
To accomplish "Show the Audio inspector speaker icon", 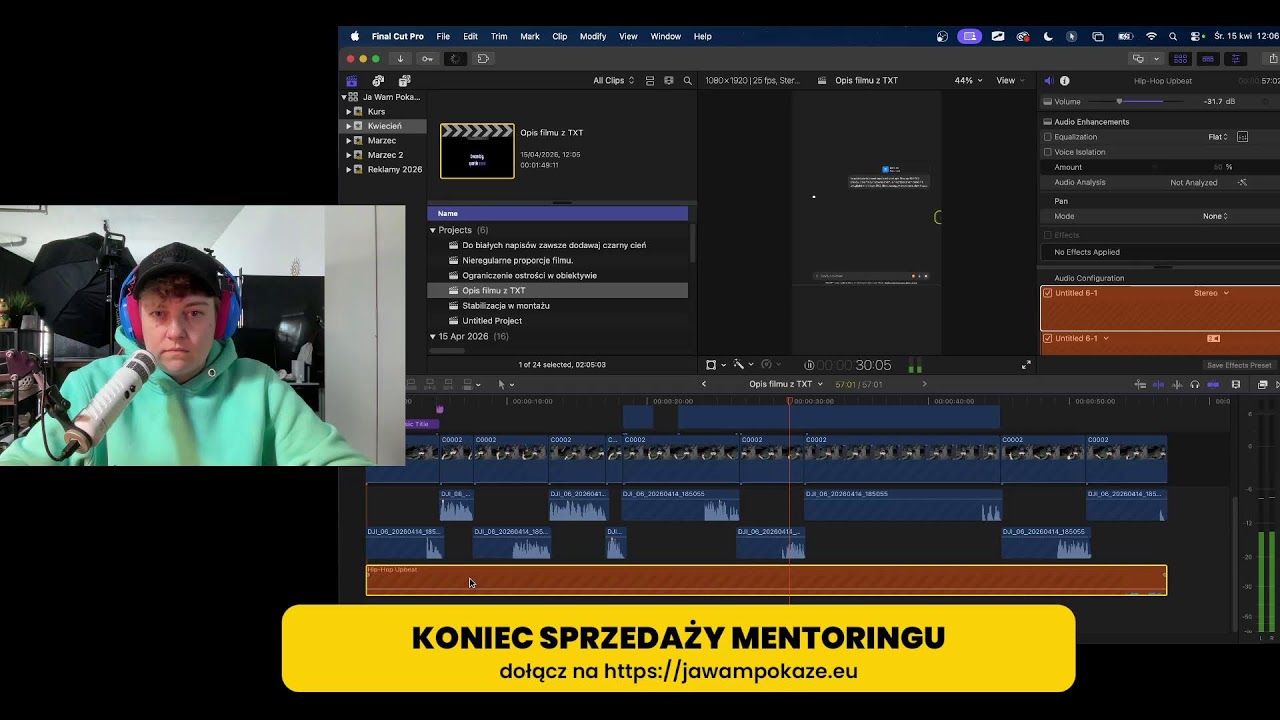I will tap(1048, 81).
